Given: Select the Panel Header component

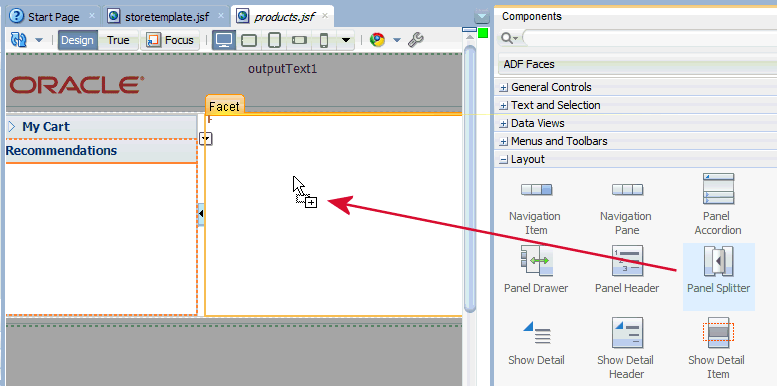Looking at the screenshot, I should click(x=627, y=270).
